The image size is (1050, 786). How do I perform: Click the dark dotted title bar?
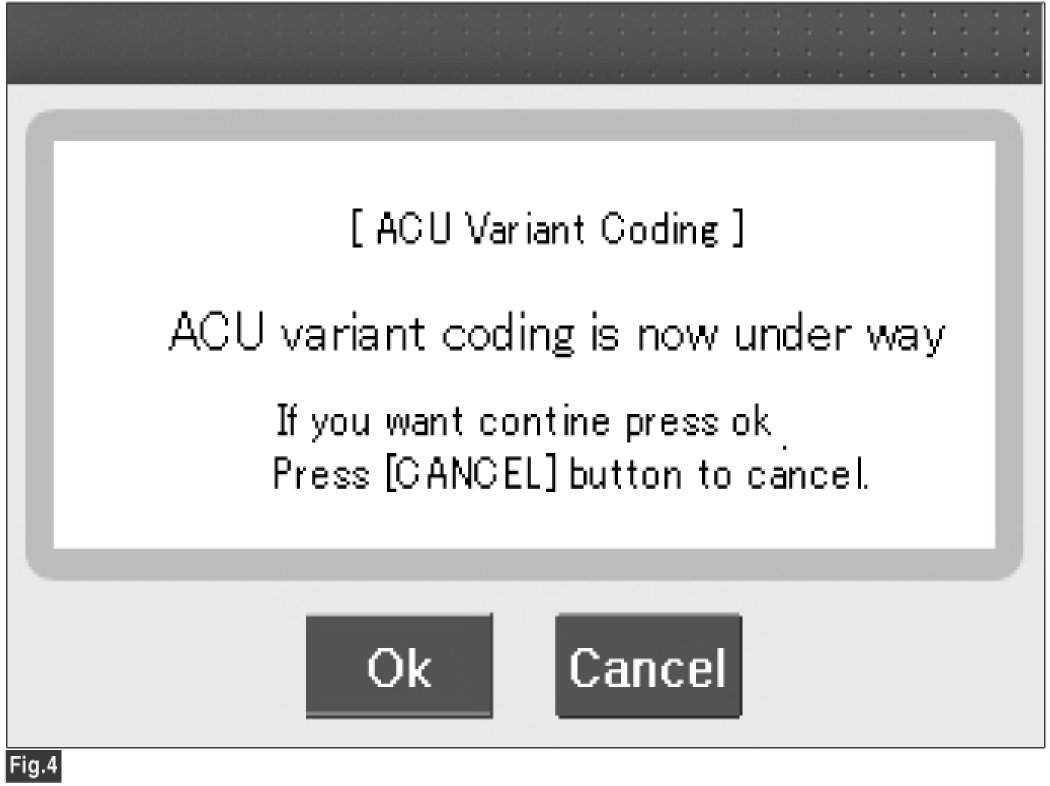click(525, 42)
